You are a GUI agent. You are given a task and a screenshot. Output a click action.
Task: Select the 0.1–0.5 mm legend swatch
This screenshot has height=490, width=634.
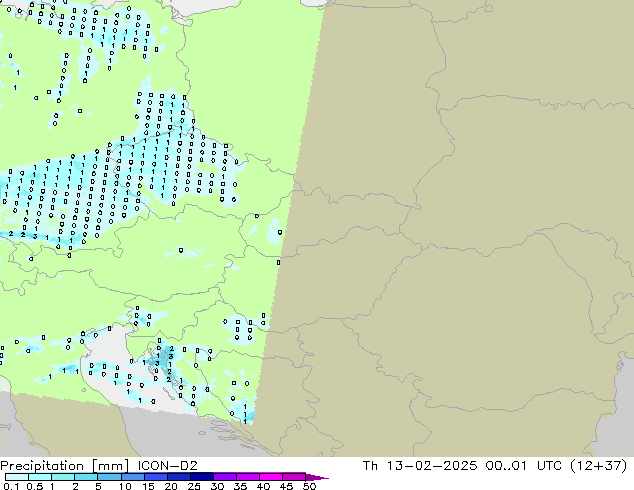17,477
